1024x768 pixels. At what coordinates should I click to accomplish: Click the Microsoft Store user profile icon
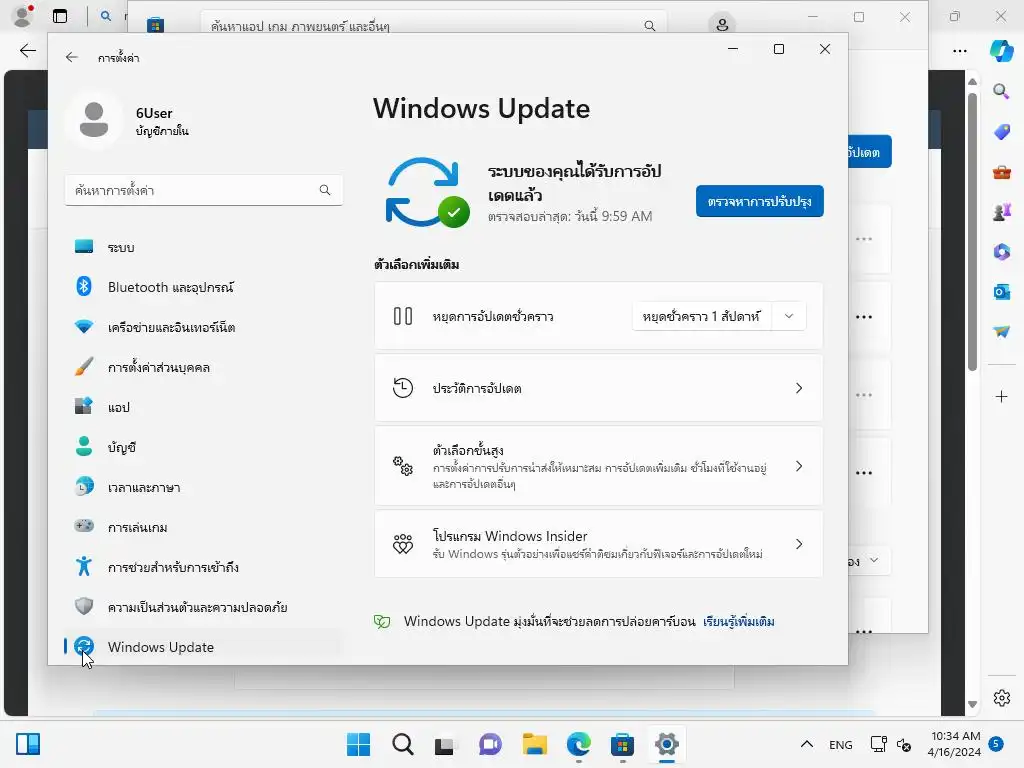point(722,25)
